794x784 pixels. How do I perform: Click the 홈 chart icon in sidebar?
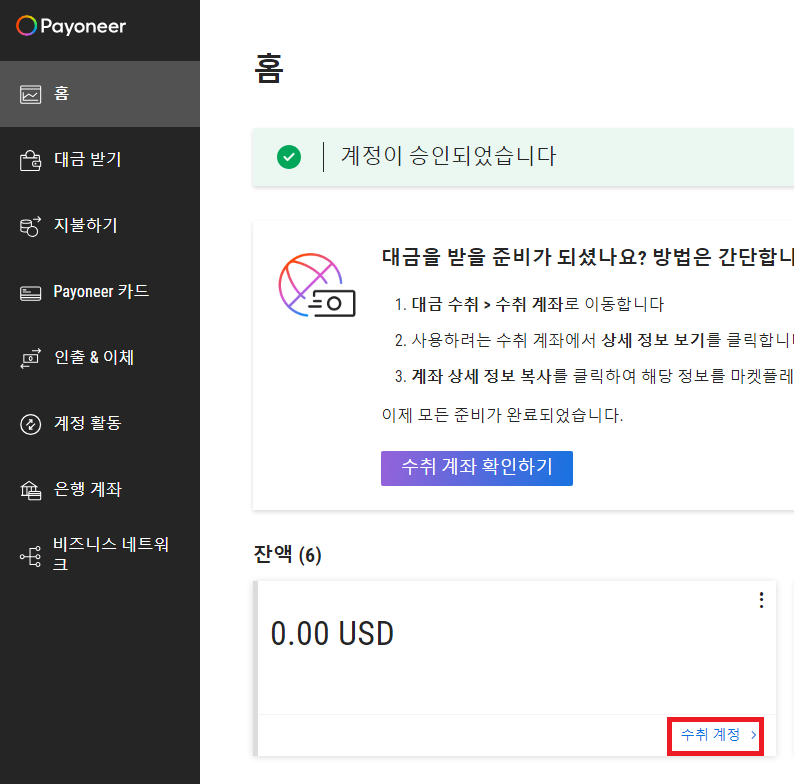tap(30, 94)
